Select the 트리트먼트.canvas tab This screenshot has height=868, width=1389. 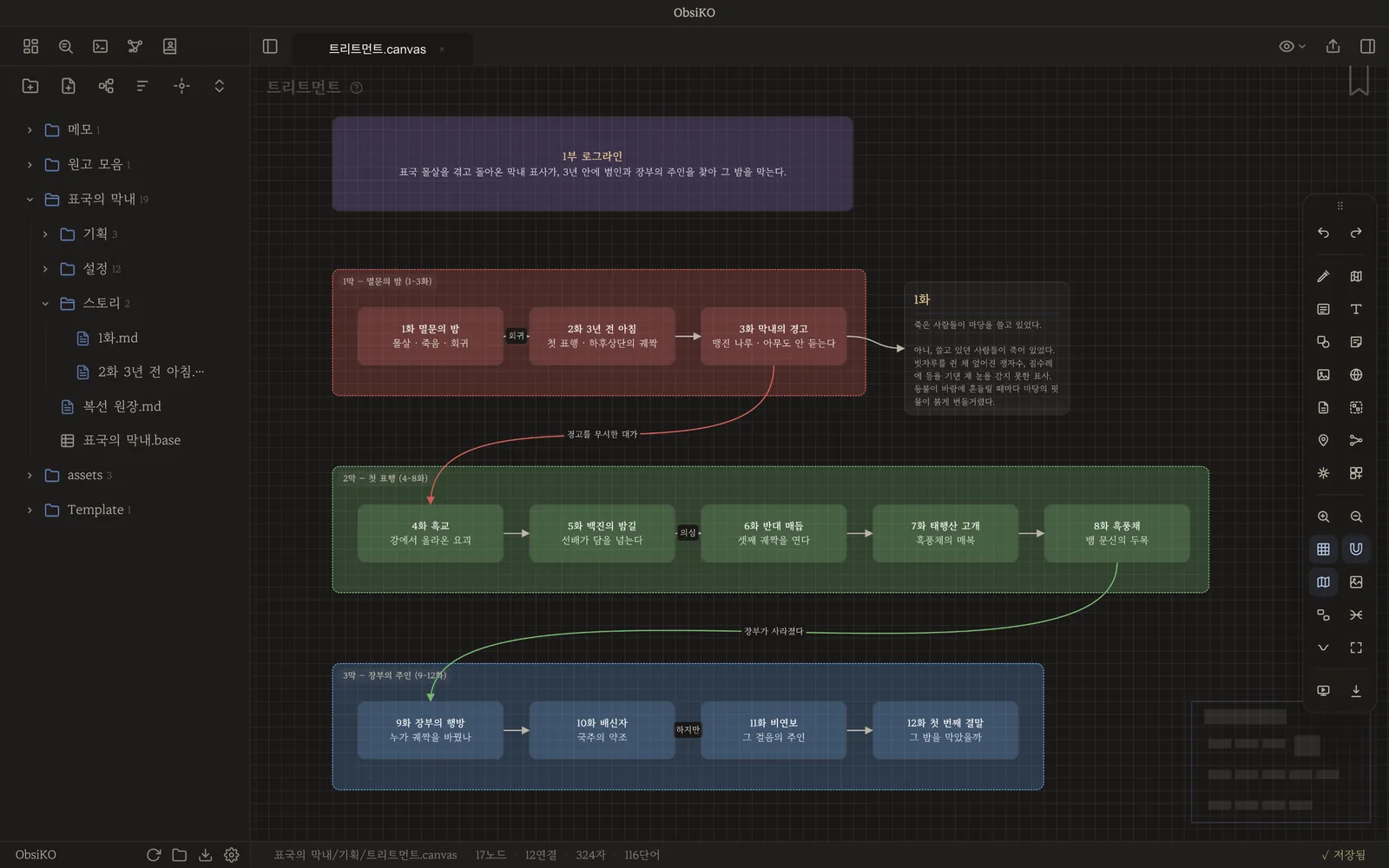[378, 49]
